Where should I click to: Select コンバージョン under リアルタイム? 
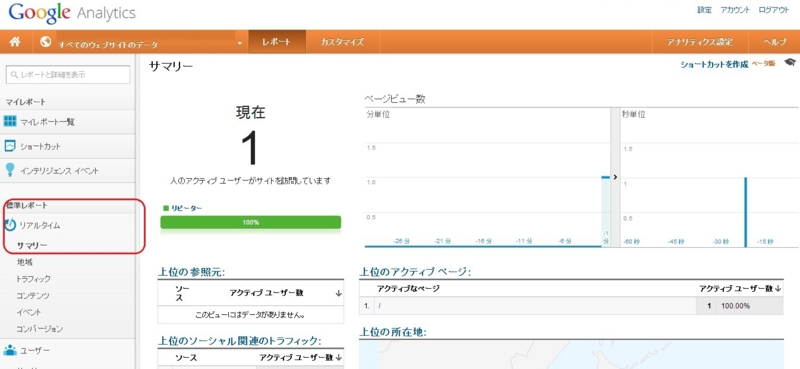39,329
